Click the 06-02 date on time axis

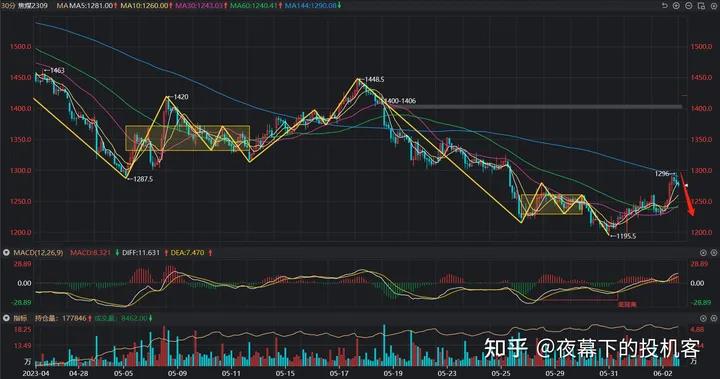click(663, 373)
